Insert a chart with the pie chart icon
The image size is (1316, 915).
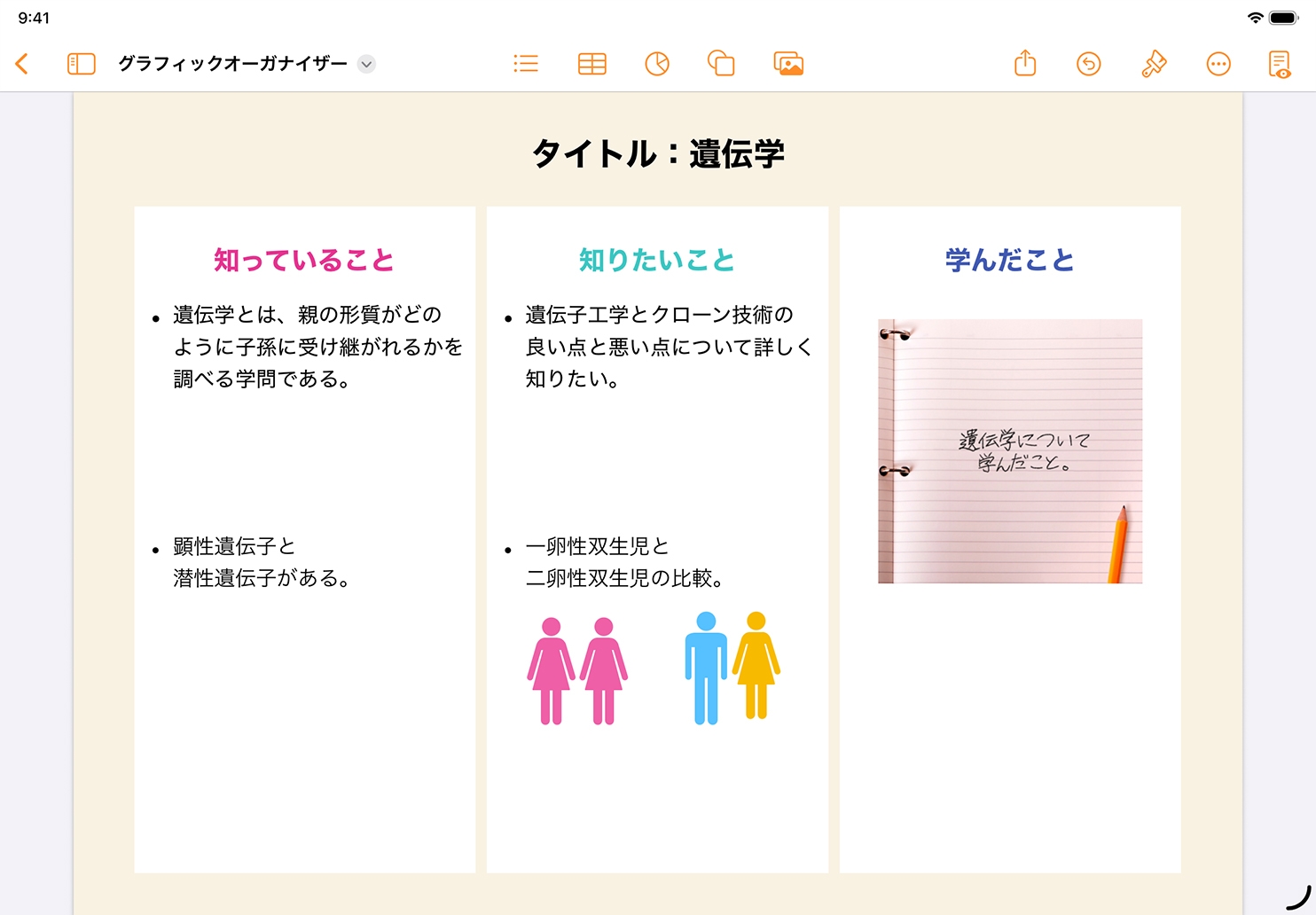pos(657,64)
